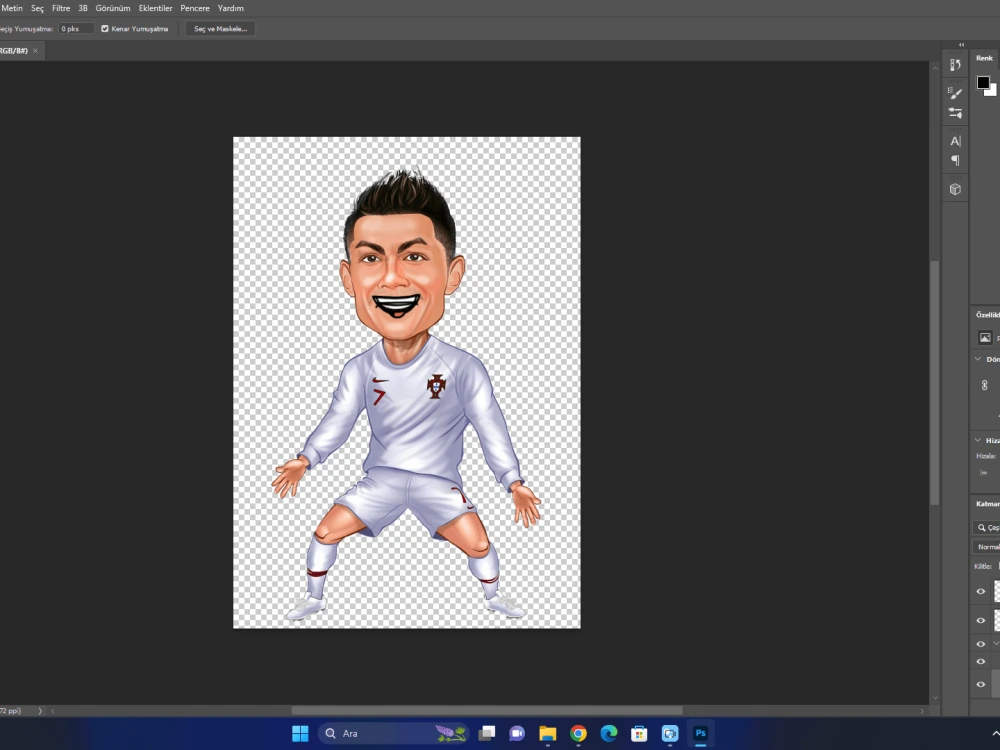Hide the second layer using its eye icon
Viewport: 1000px width, 750px height.
[x=981, y=620]
